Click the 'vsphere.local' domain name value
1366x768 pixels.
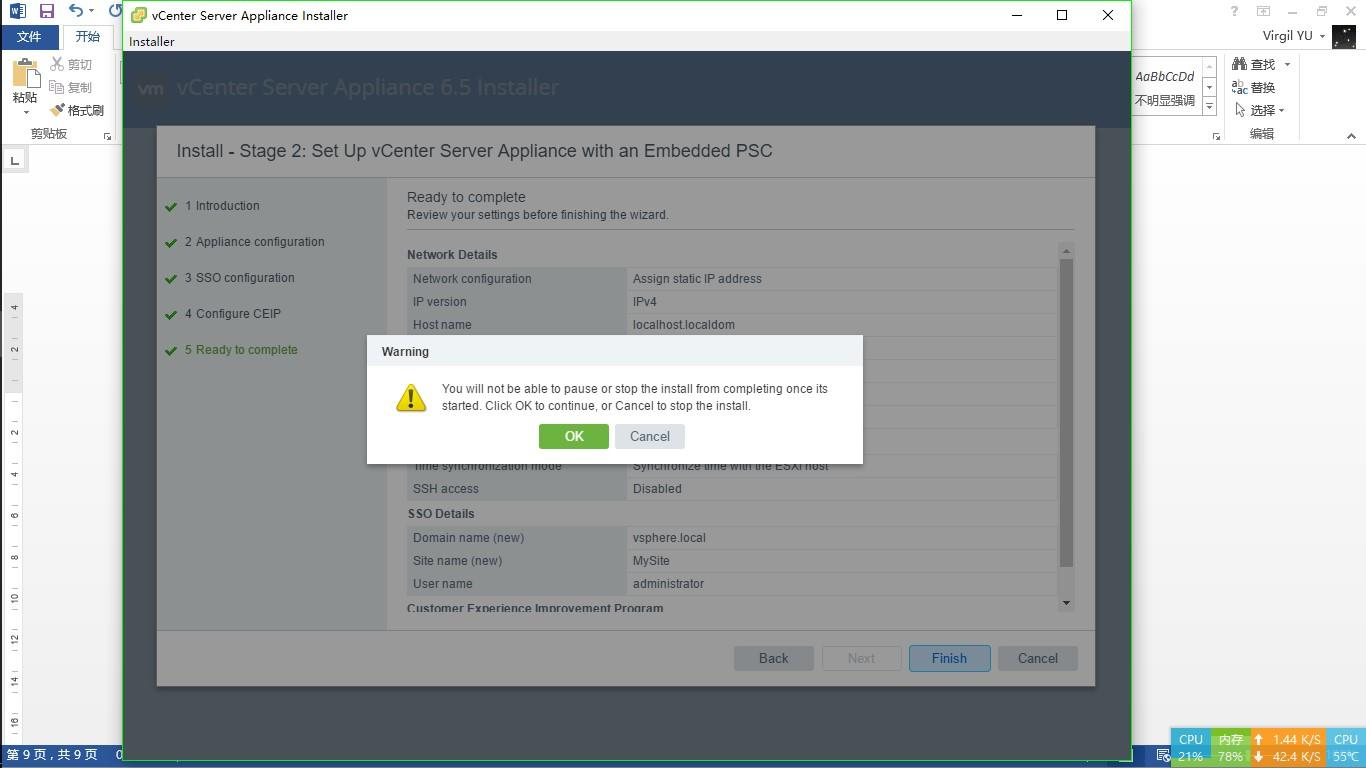point(669,538)
